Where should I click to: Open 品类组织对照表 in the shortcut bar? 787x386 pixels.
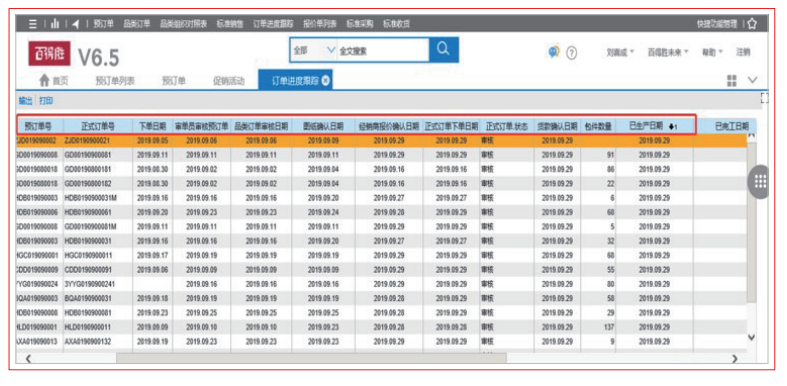tap(183, 24)
